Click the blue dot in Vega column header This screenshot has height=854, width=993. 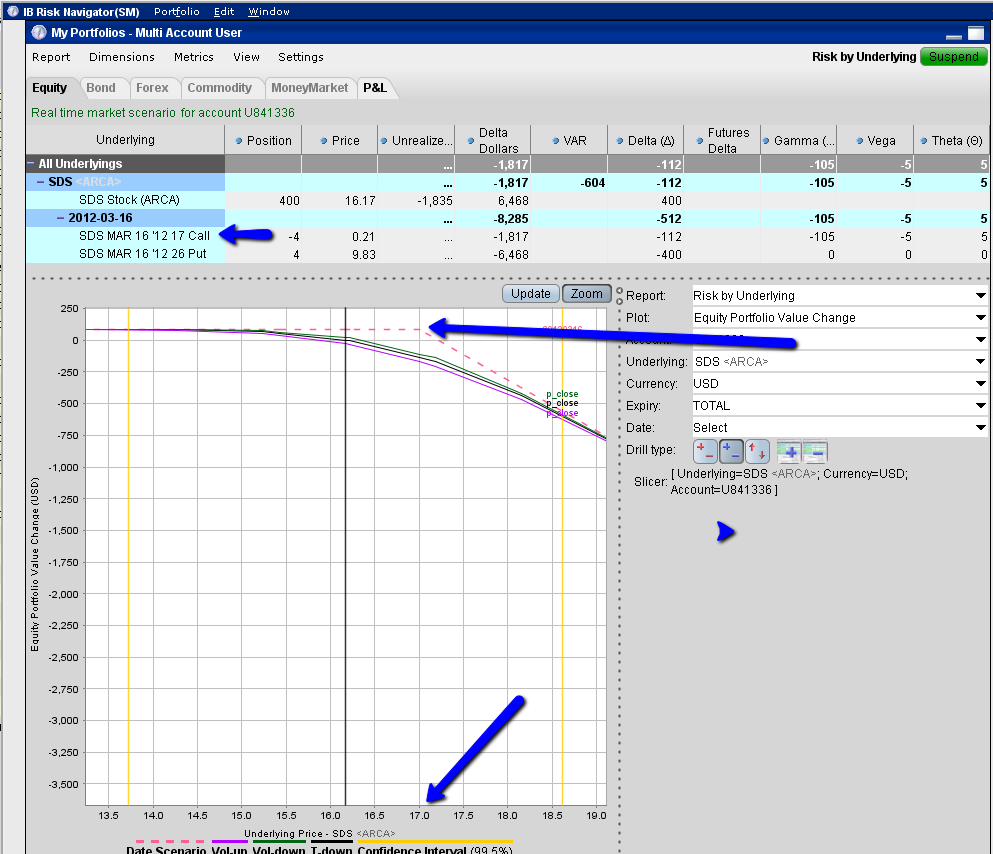pyautogui.click(x=859, y=141)
